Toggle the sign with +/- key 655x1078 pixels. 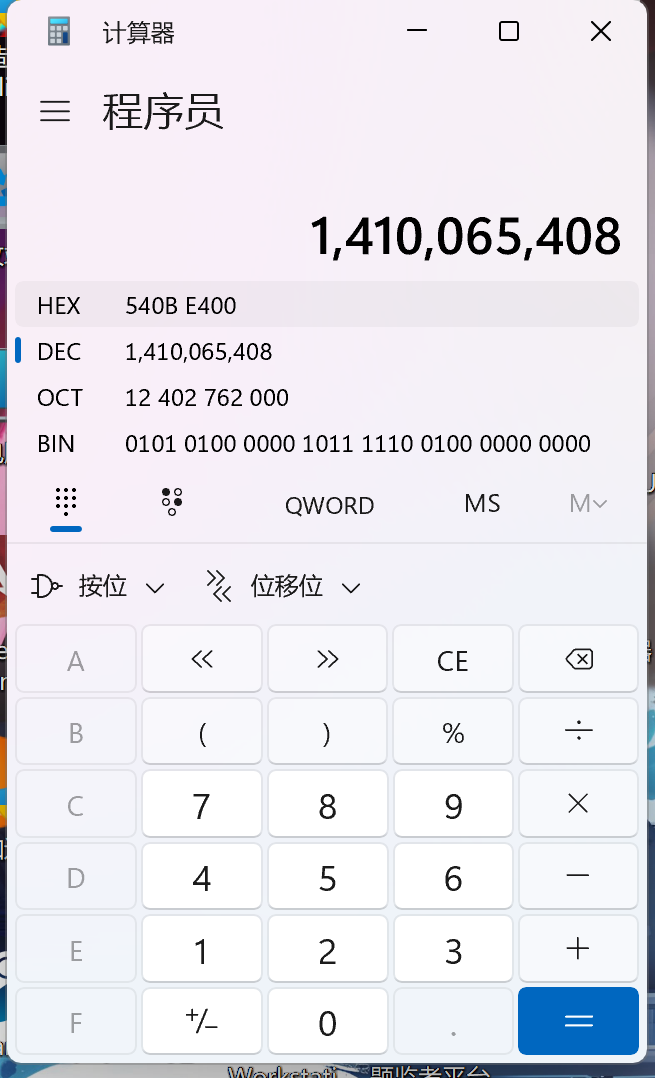pyautogui.click(x=202, y=1022)
